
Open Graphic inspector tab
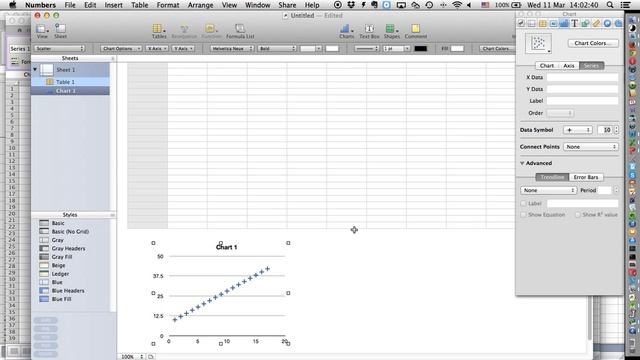coord(585,24)
